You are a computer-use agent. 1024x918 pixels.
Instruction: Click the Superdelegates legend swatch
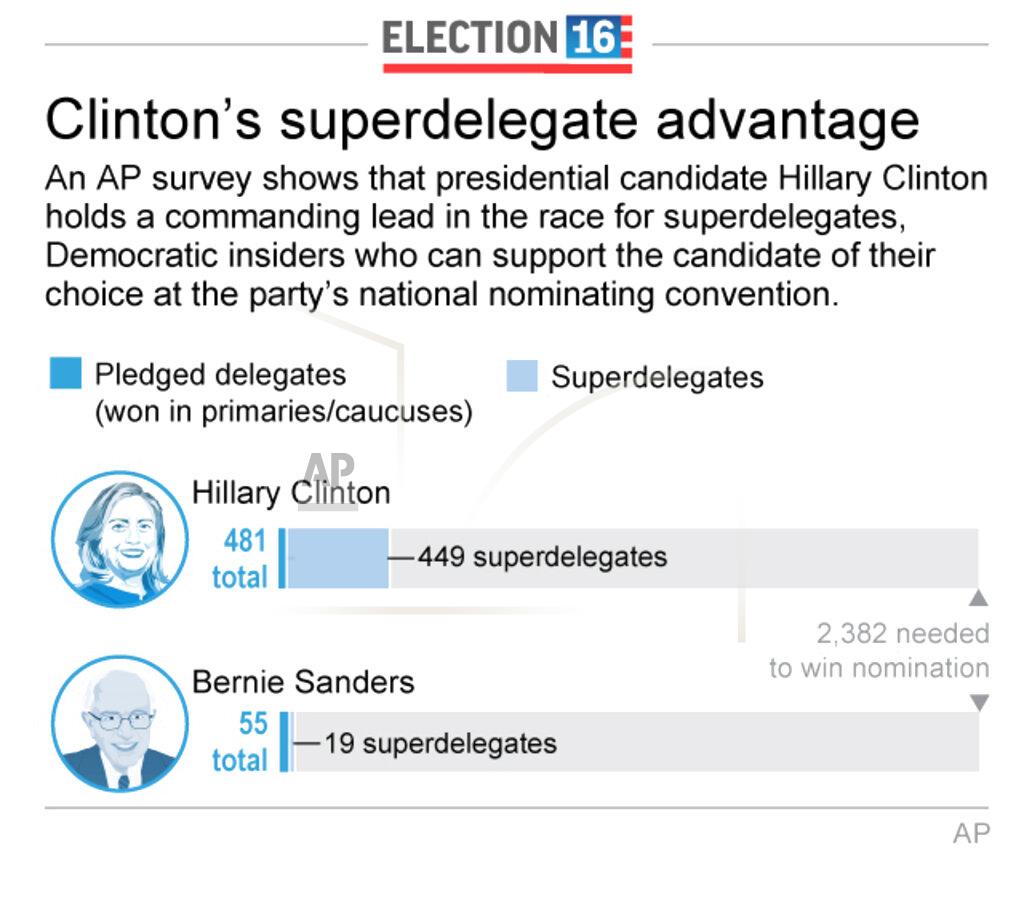[x=522, y=375]
